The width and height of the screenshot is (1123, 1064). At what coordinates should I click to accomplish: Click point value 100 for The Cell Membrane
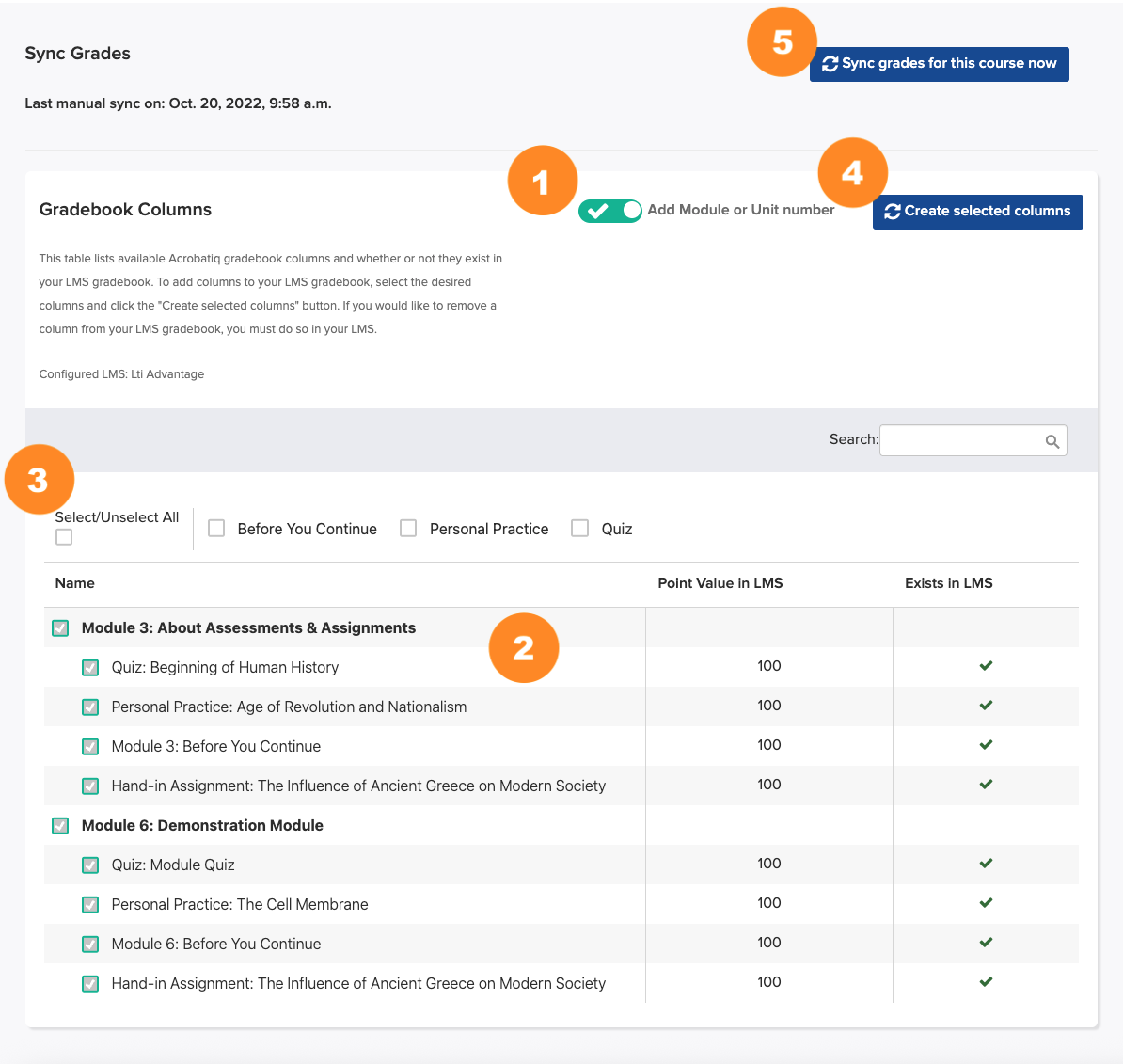[x=768, y=903]
